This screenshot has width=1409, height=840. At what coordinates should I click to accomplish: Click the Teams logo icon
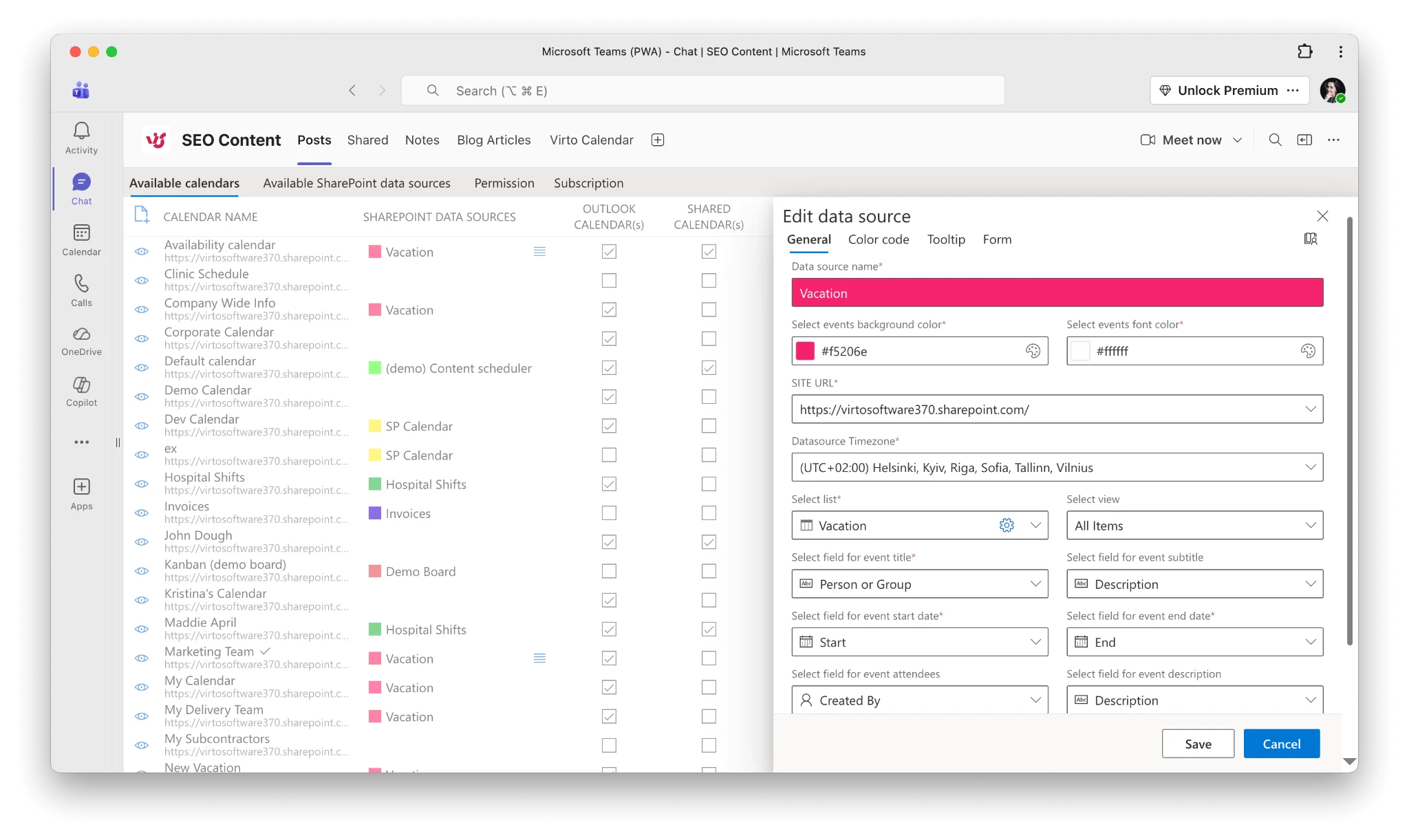[81, 90]
